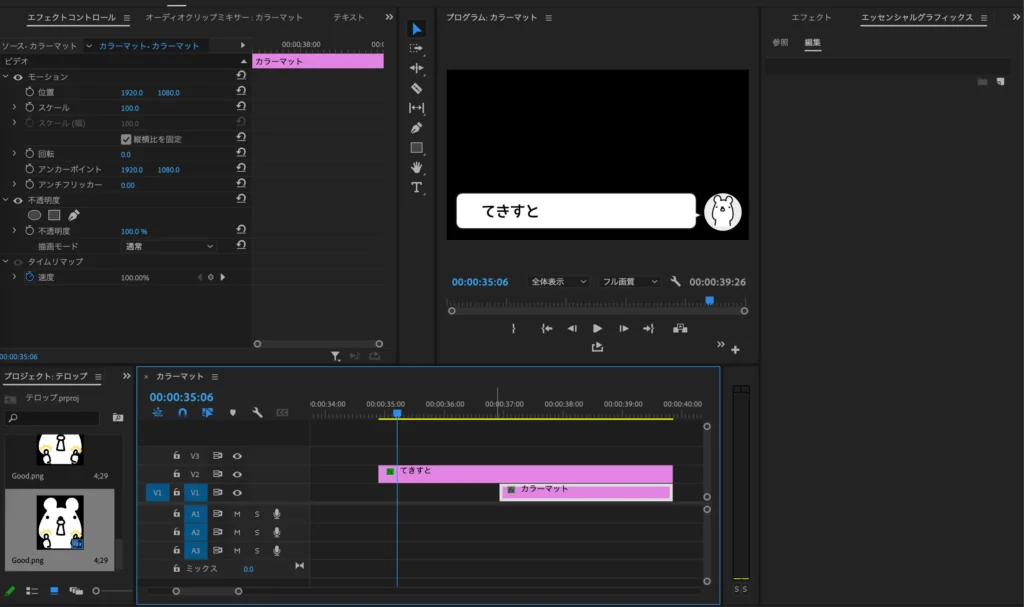Uncheck the 縦横比を固定 checkbox
1024x607 pixels.
[x=126, y=139]
